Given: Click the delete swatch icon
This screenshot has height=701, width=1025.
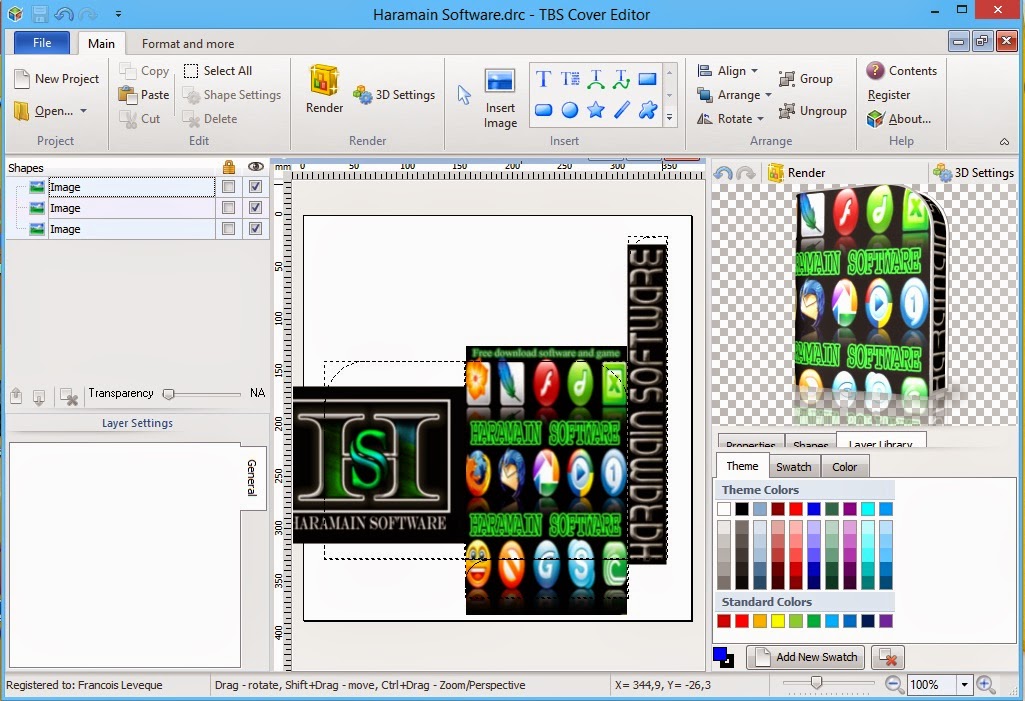Looking at the screenshot, I should click(x=888, y=657).
